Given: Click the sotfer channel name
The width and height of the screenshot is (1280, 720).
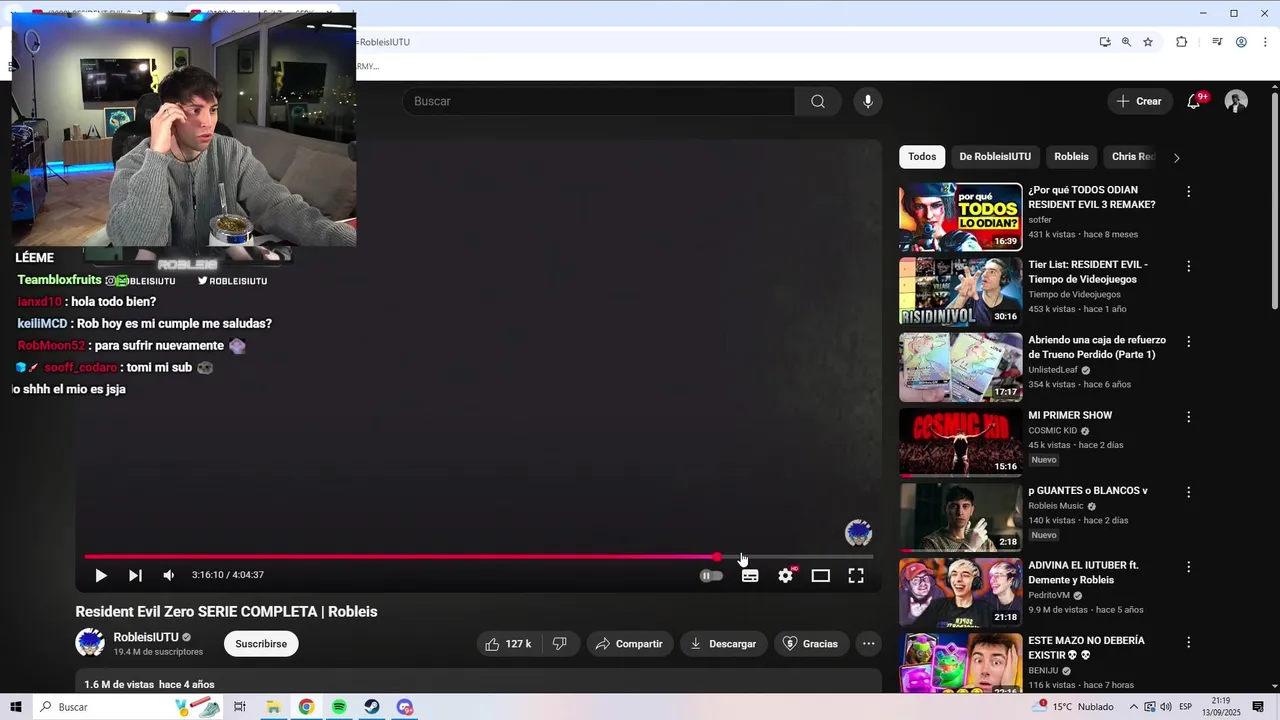Looking at the screenshot, I should [x=1040, y=220].
